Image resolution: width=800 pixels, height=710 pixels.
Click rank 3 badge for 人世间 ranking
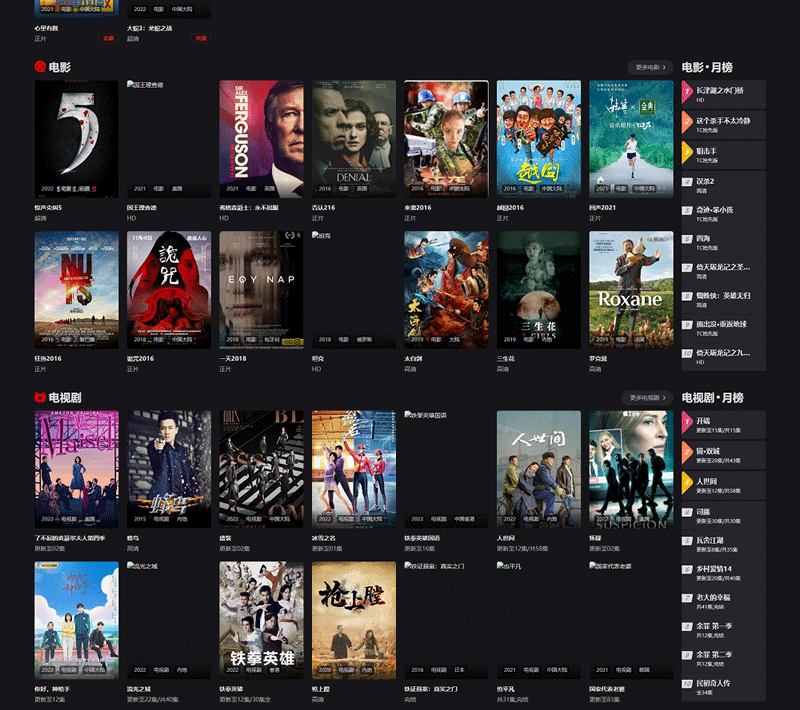[x=687, y=484]
